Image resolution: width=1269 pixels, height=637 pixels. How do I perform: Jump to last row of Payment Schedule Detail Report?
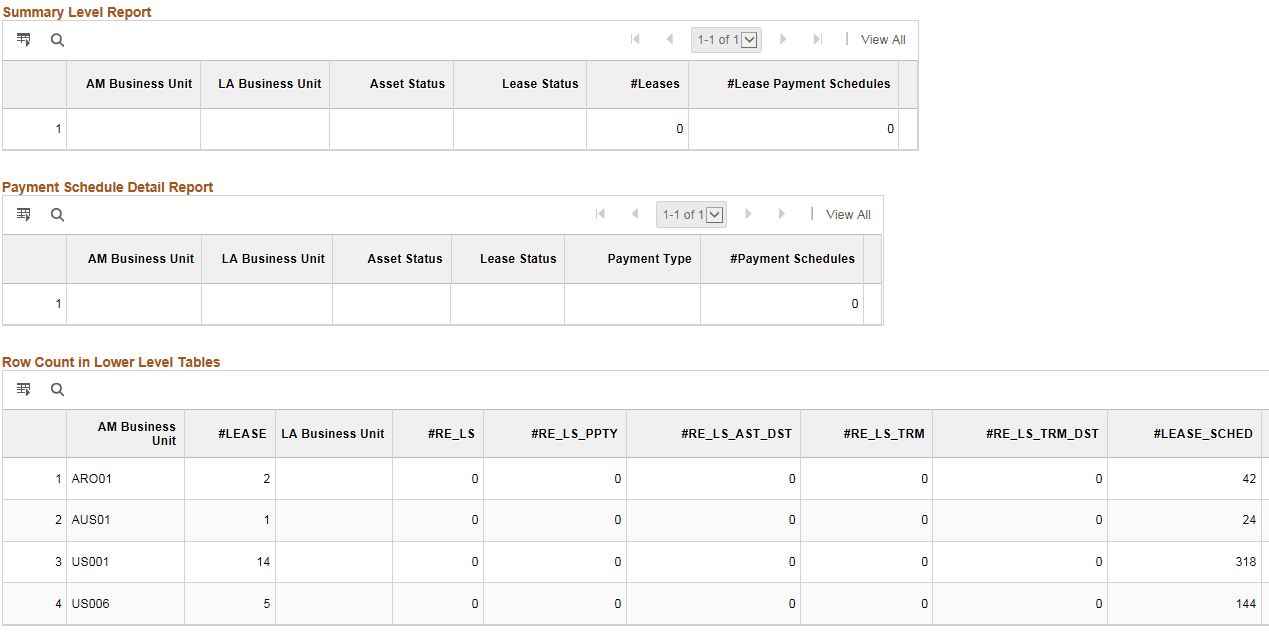pyautogui.click(x=782, y=214)
